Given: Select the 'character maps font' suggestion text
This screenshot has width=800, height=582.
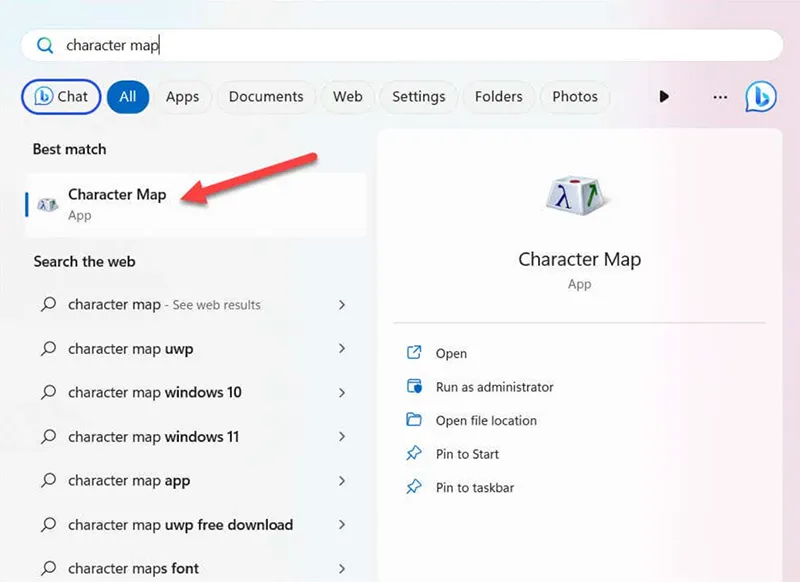Looking at the screenshot, I should (x=134, y=568).
